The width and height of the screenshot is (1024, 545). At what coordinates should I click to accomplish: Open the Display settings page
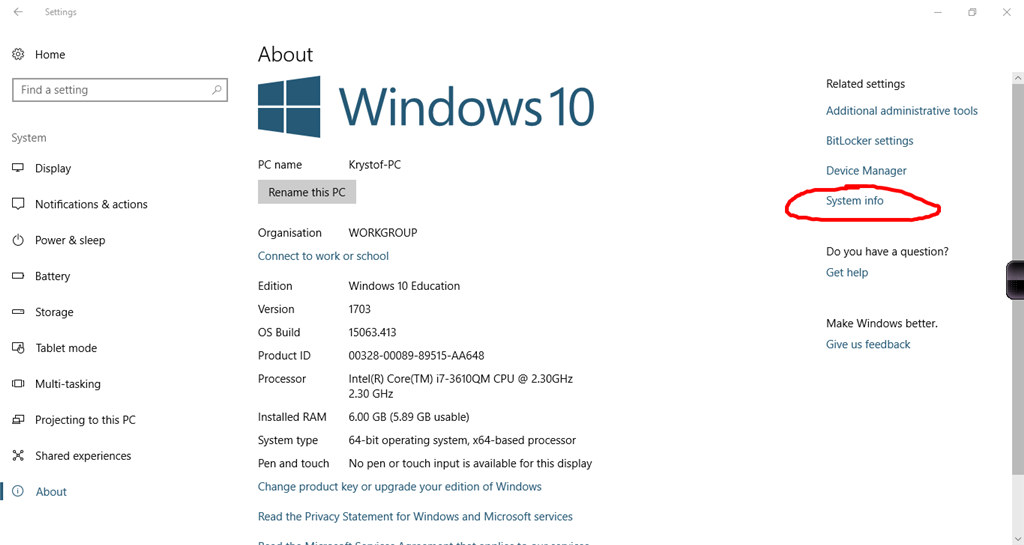coord(53,168)
